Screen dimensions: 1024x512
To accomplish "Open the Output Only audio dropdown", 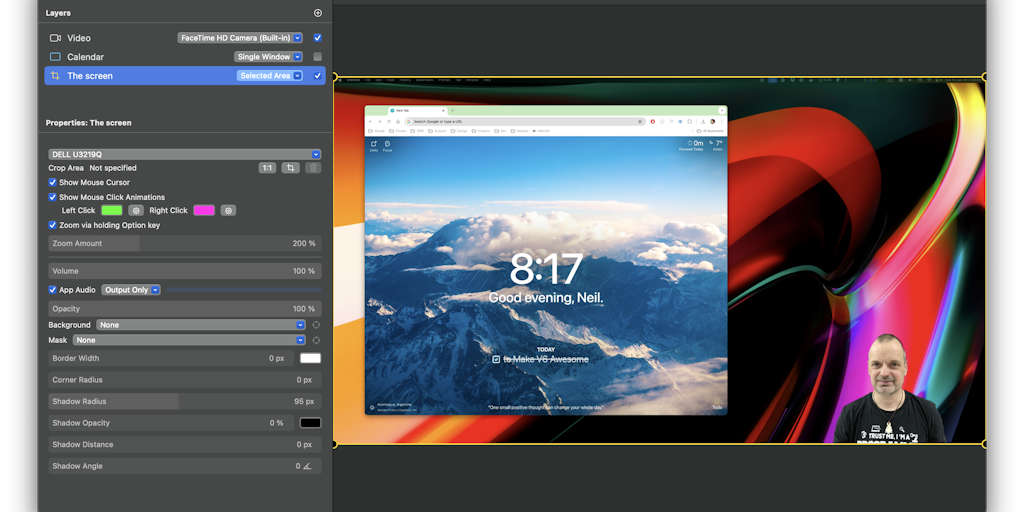I will (130, 290).
